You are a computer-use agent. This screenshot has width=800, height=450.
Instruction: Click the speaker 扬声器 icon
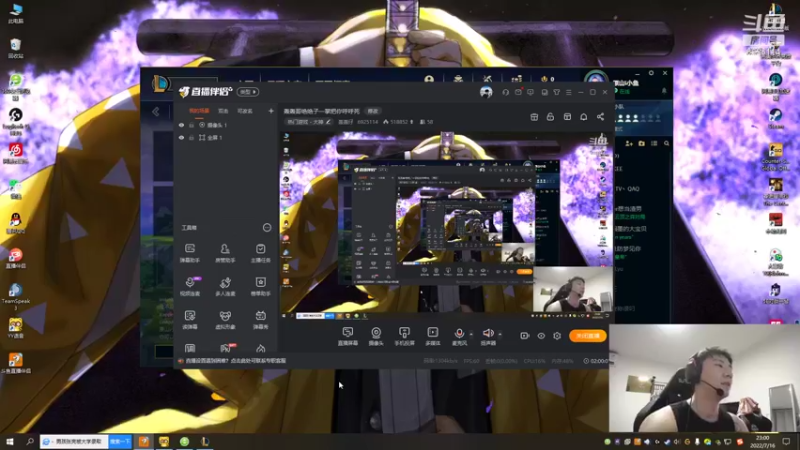488,333
